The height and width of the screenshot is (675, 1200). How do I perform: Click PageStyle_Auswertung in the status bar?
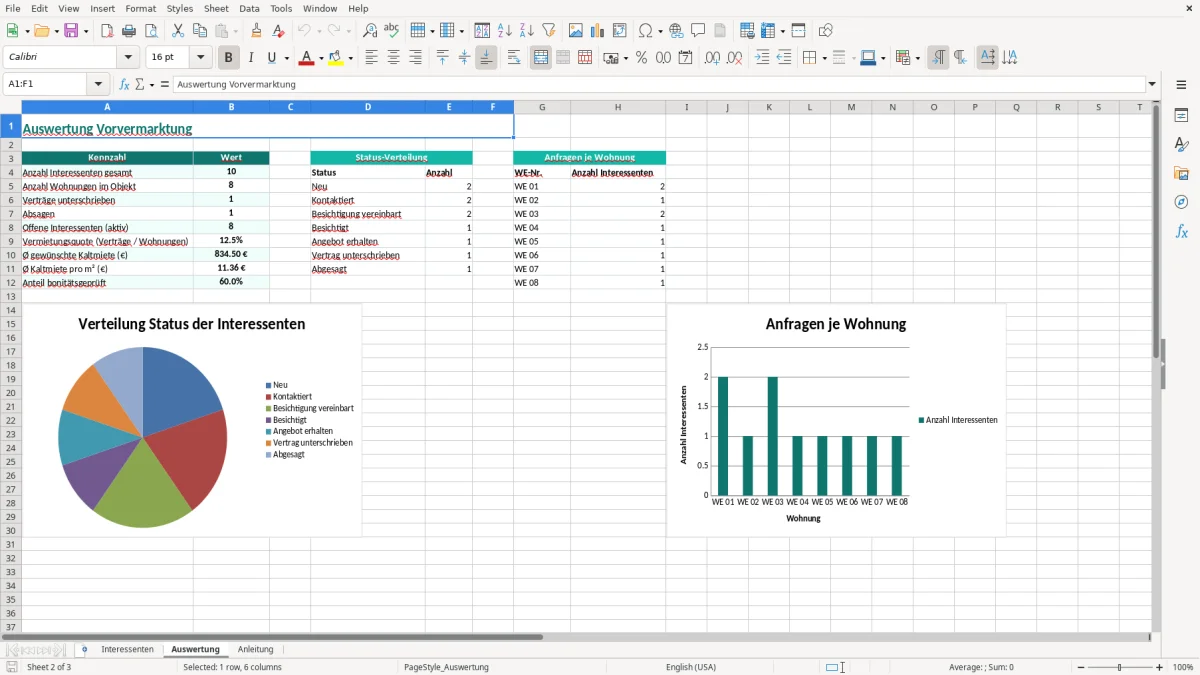[446, 667]
